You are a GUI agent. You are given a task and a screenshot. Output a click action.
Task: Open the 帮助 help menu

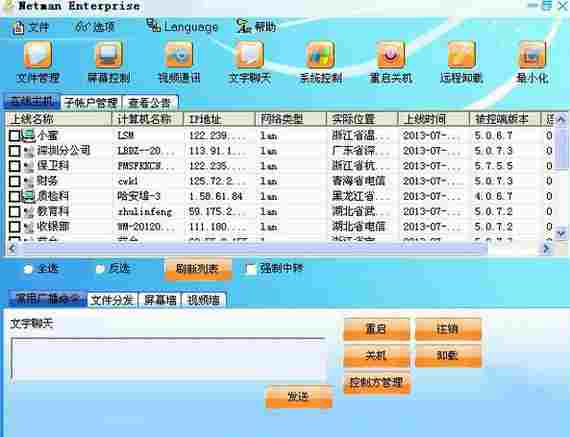pyautogui.click(x=256, y=27)
